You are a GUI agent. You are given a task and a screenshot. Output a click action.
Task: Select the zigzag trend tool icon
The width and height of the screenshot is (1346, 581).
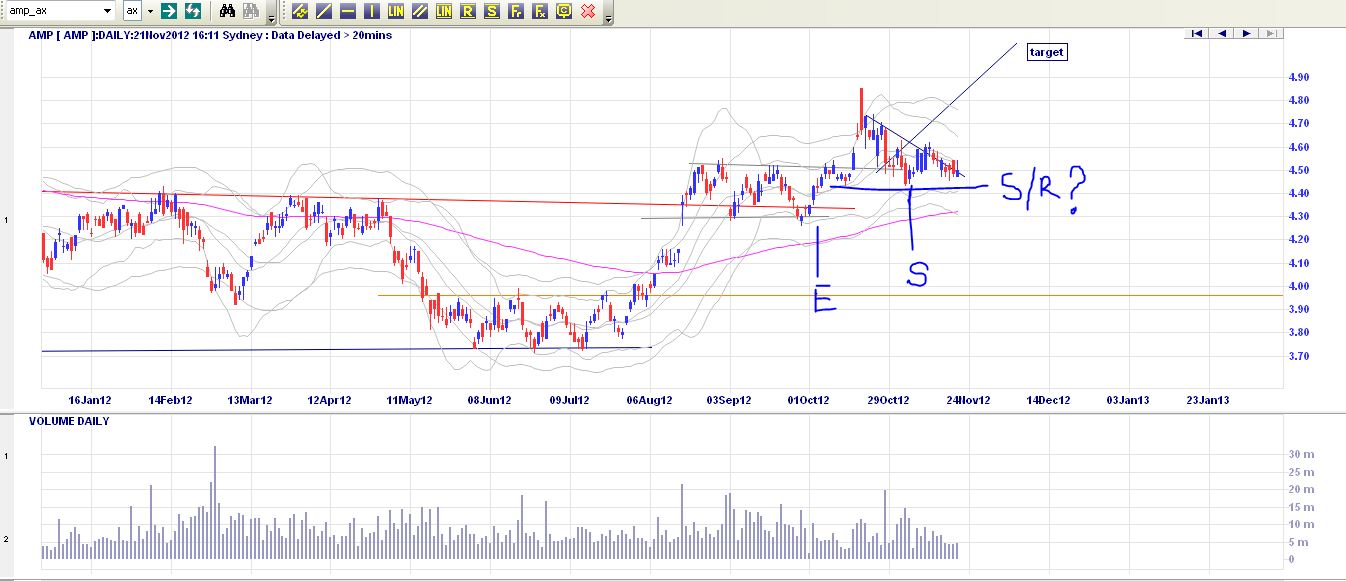[x=299, y=11]
